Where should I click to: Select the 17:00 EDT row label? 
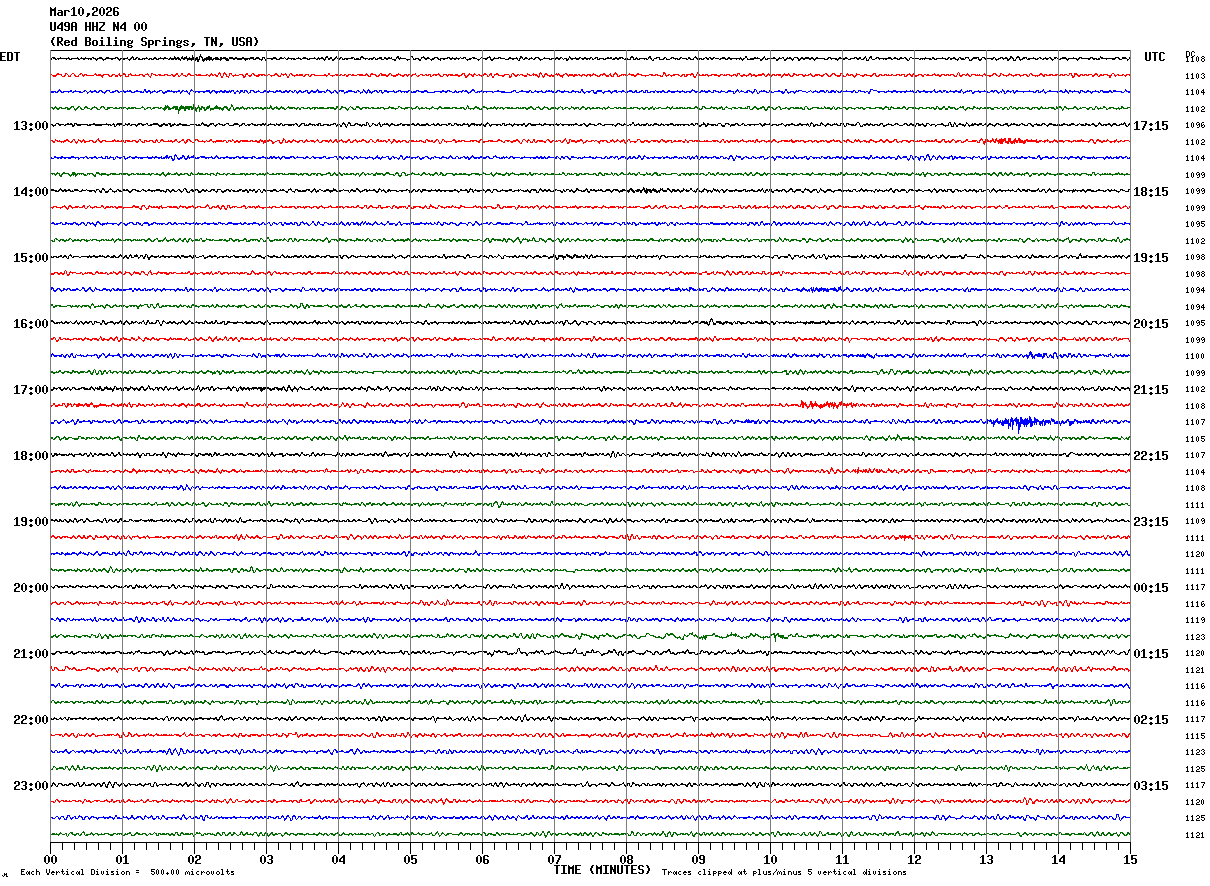30,390
